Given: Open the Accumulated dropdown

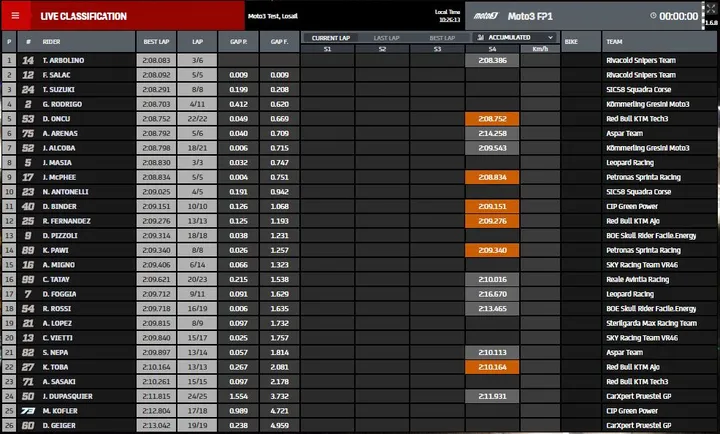Looking at the screenshot, I should [x=515, y=37].
